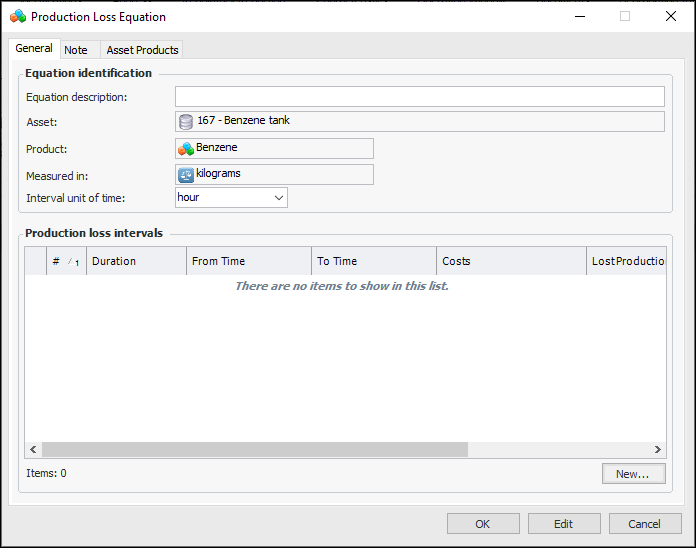This screenshot has height=548, width=696.
Task: Click the Product field showing Benzene
Action: coord(274,149)
